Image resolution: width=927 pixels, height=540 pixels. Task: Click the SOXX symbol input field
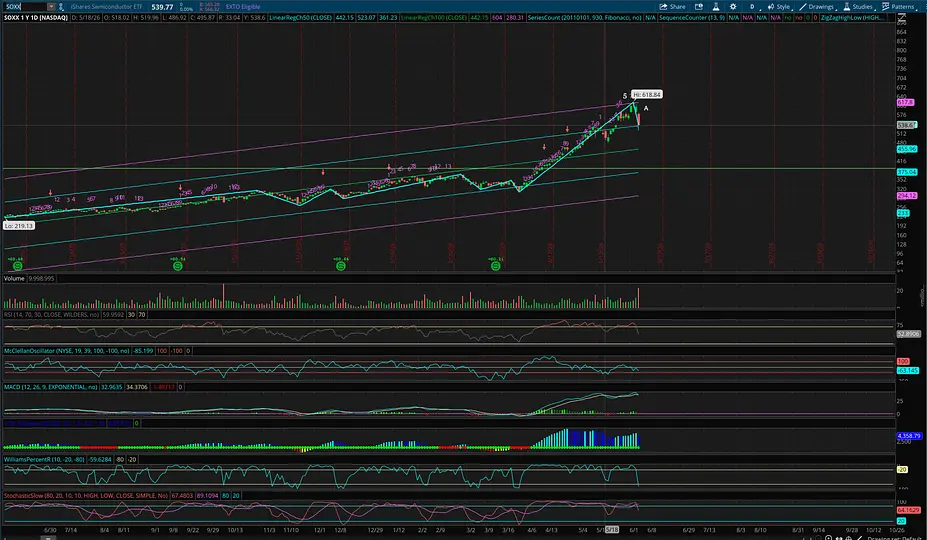(25, 7)
